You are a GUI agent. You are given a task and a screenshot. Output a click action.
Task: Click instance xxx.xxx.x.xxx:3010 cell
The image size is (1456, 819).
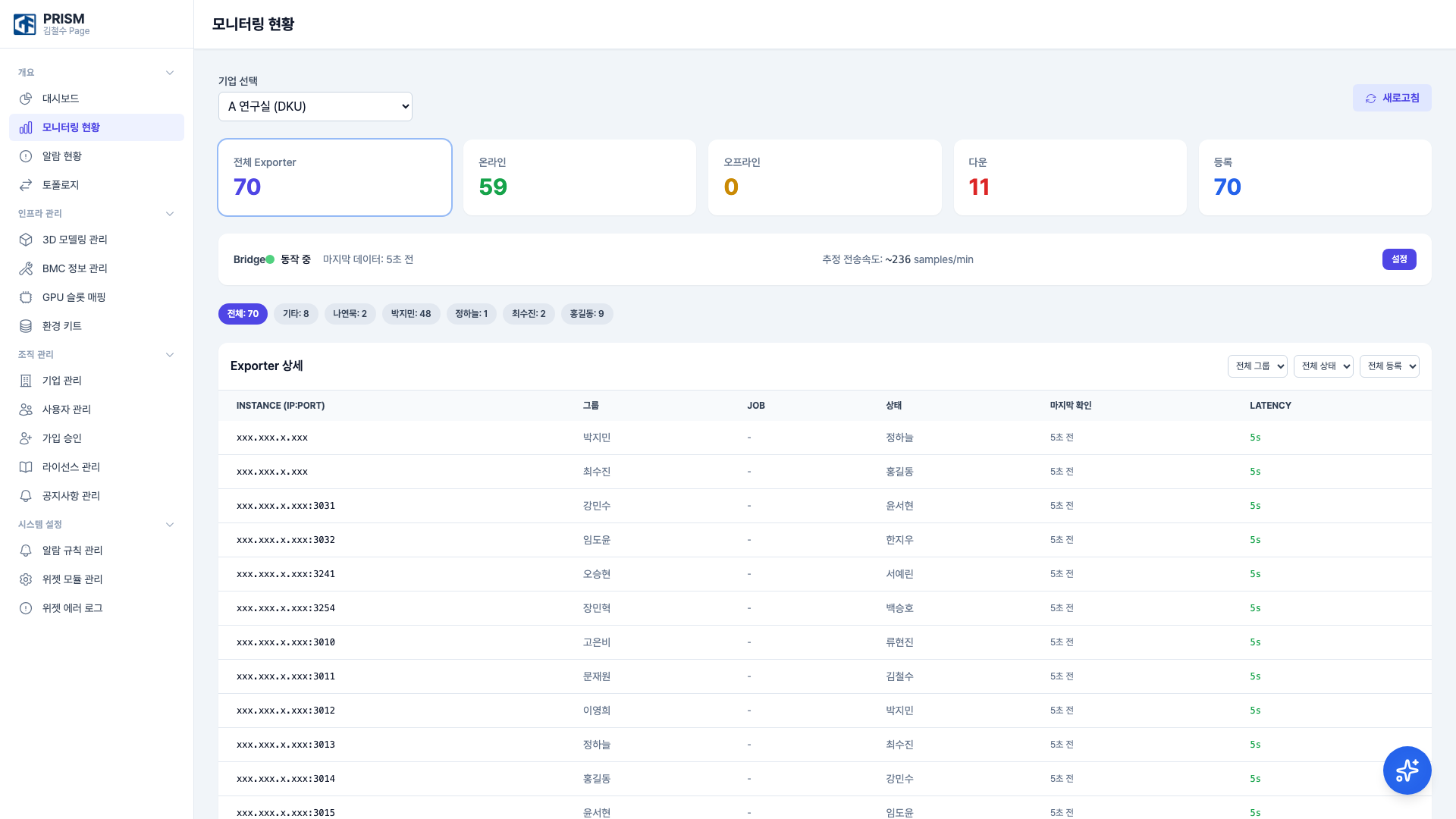286,642
